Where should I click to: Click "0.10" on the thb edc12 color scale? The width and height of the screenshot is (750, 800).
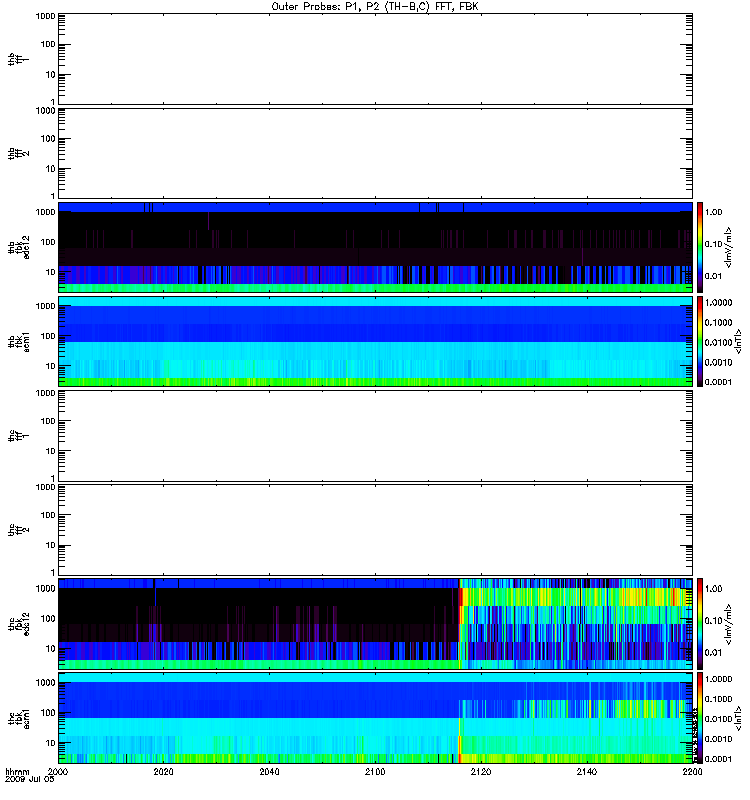[x=714, y=244]
